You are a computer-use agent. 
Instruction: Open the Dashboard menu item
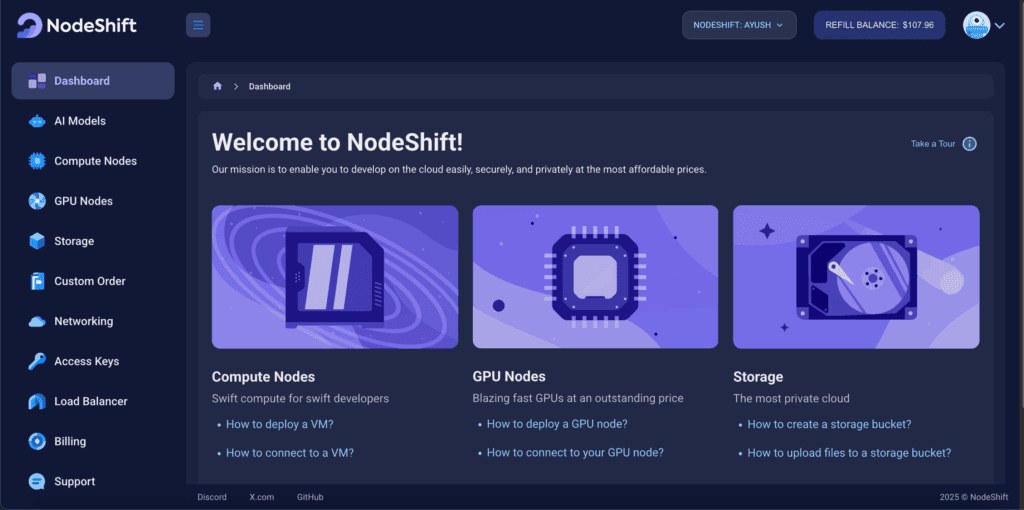click(x=93, y=81)
